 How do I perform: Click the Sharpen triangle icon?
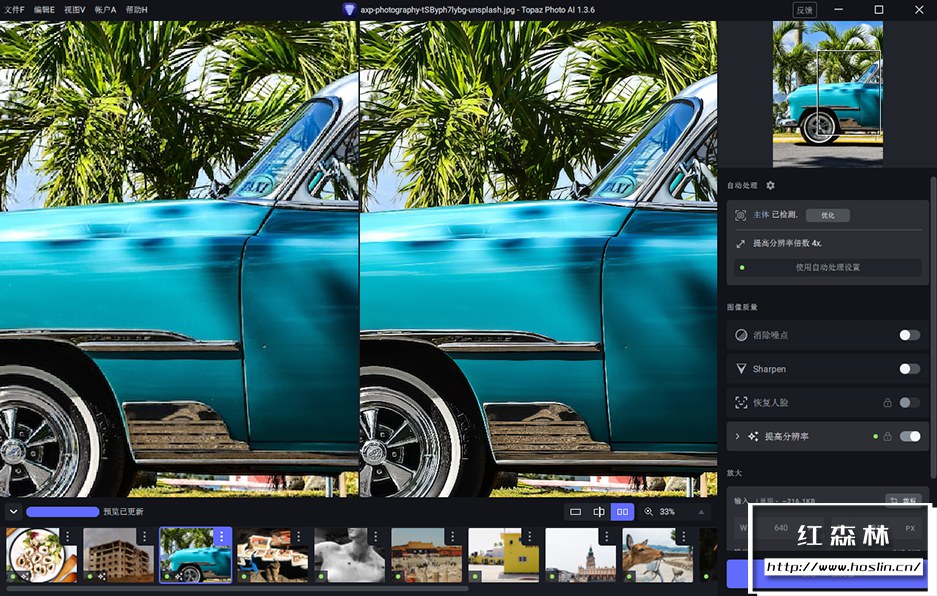[741, 369]
